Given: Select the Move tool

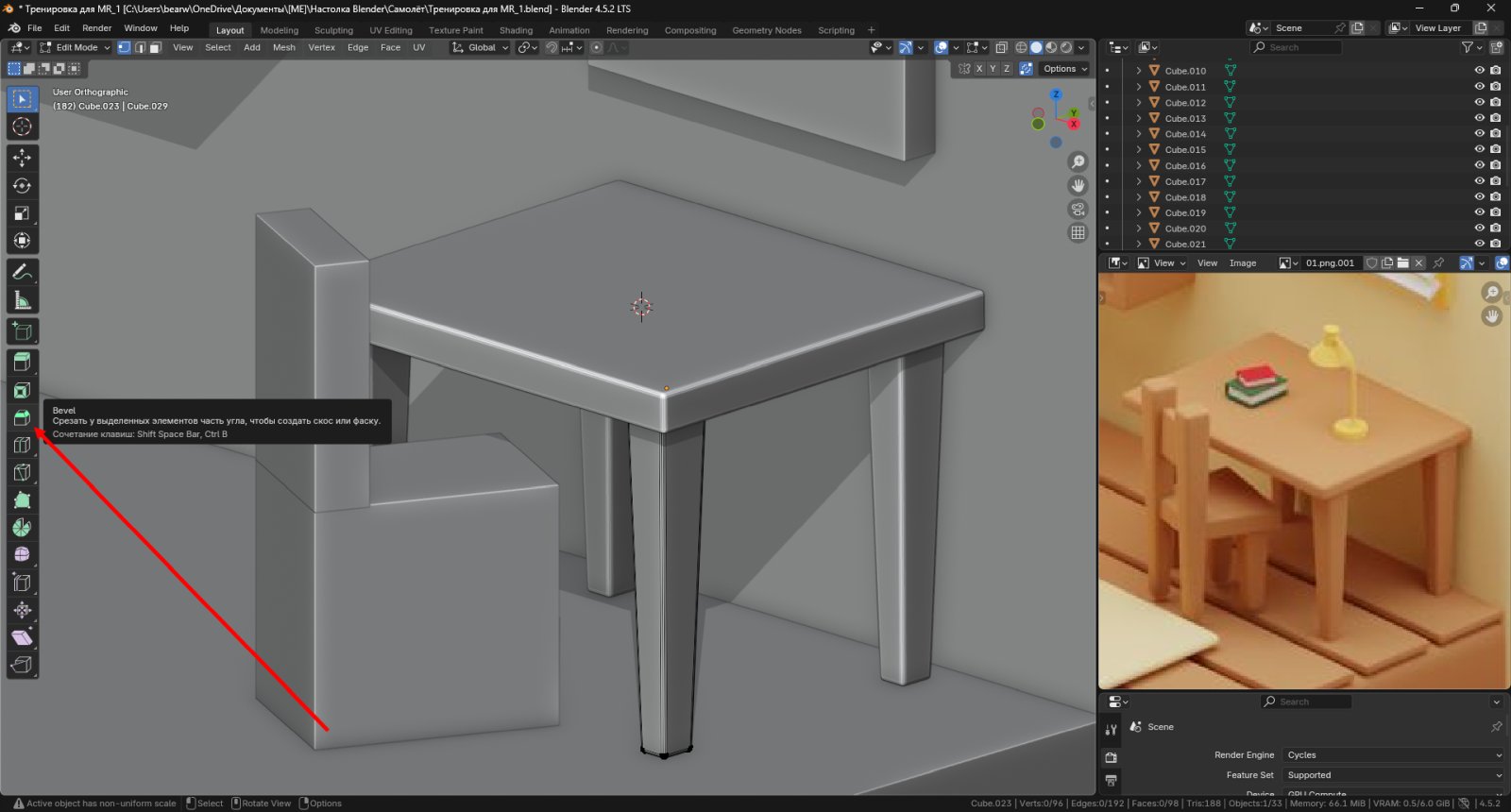Looking at the screenshot, I should 23,158.
